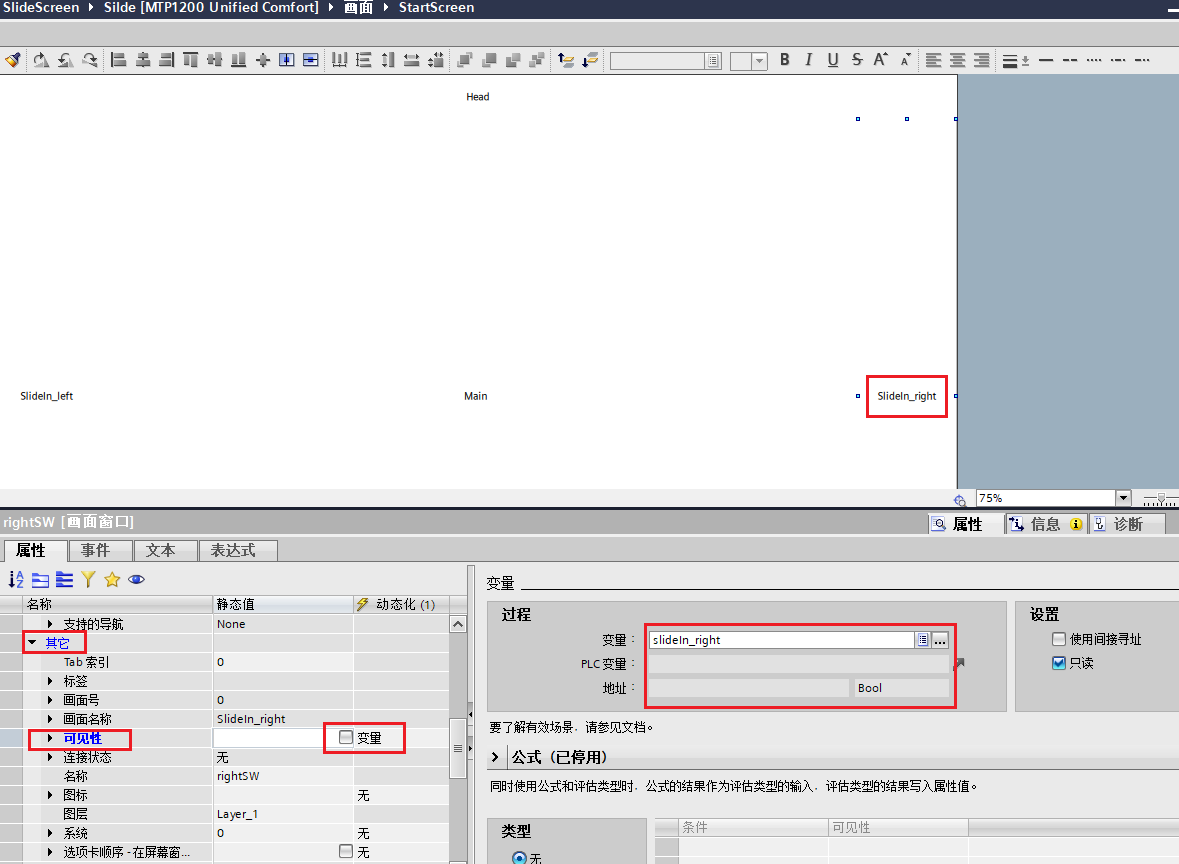Click the browse button next to the variable field
The height and width of the screenshot is (864, 1179).
[938, 638]
